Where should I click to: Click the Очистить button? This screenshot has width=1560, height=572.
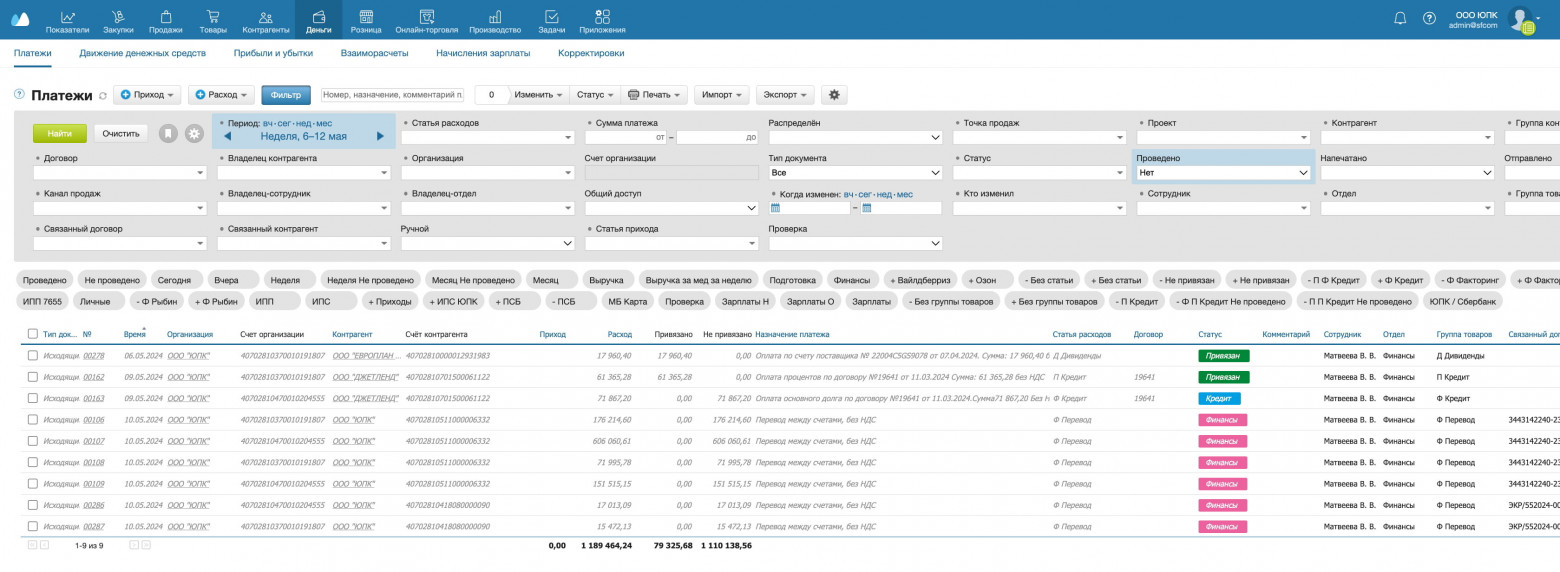(121, 133)
